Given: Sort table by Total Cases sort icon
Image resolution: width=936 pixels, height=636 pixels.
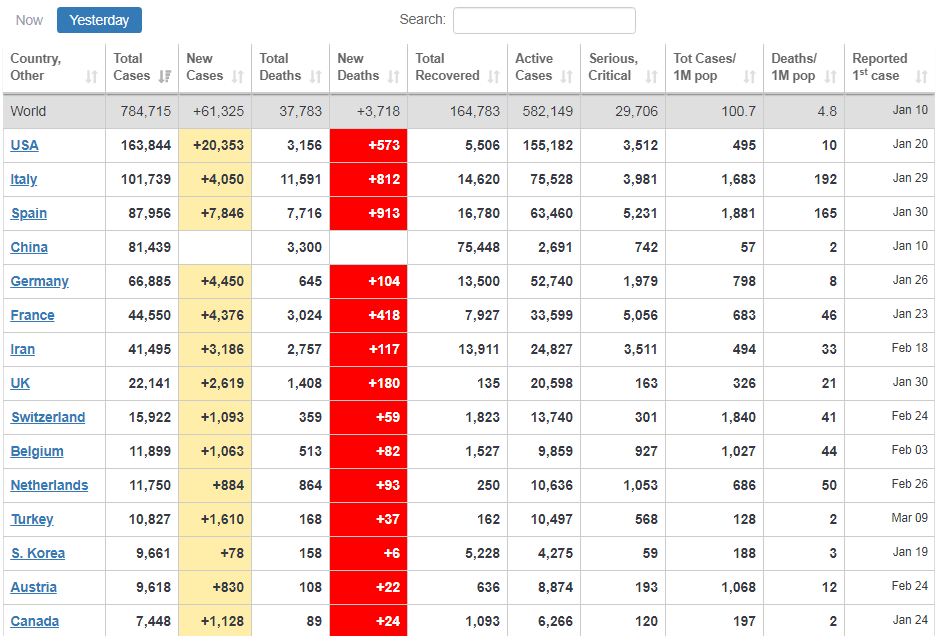Looking at the screenshot, I should [165, 77].
